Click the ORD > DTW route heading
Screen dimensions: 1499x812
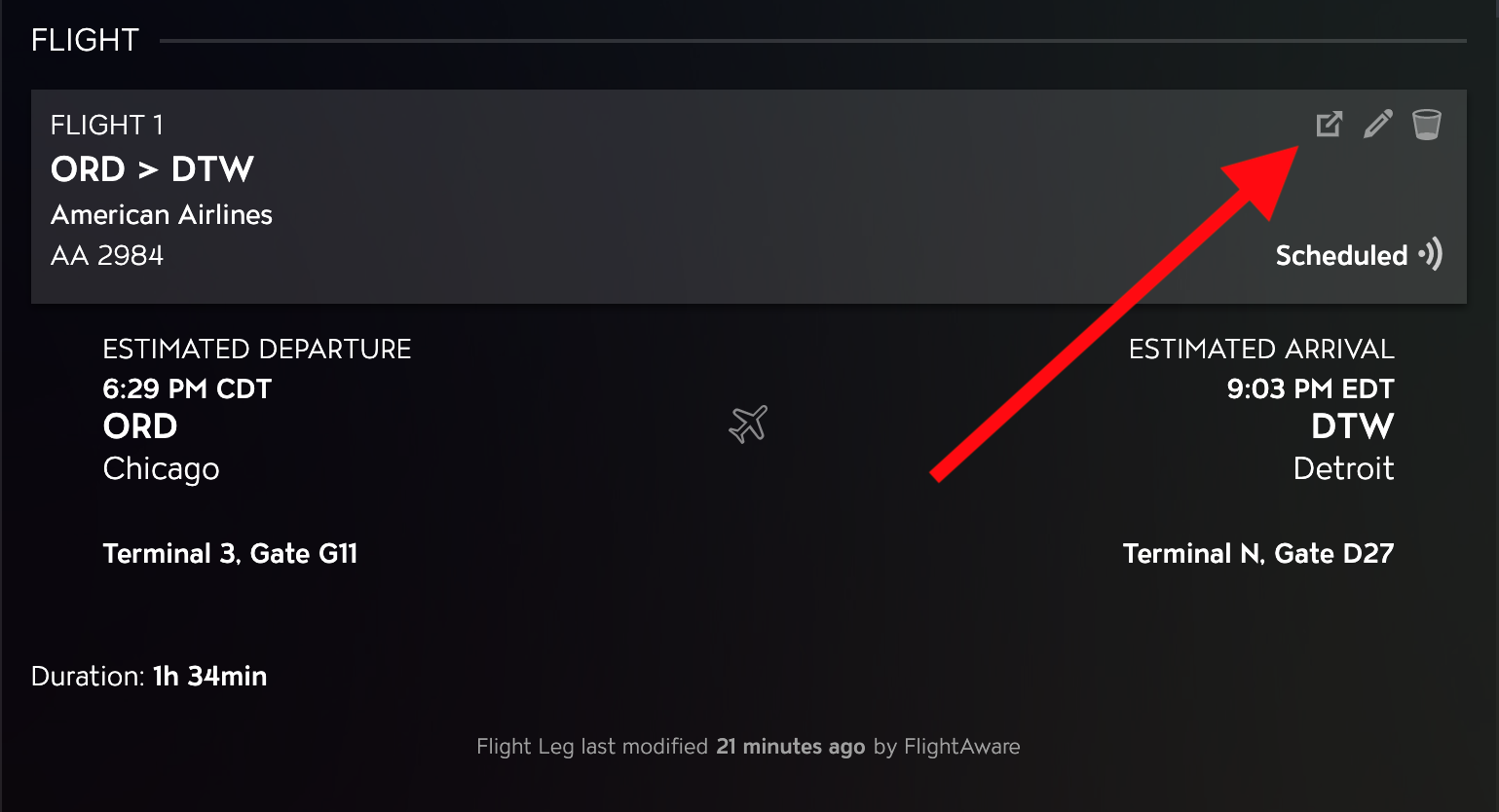(x=152, y=169)
